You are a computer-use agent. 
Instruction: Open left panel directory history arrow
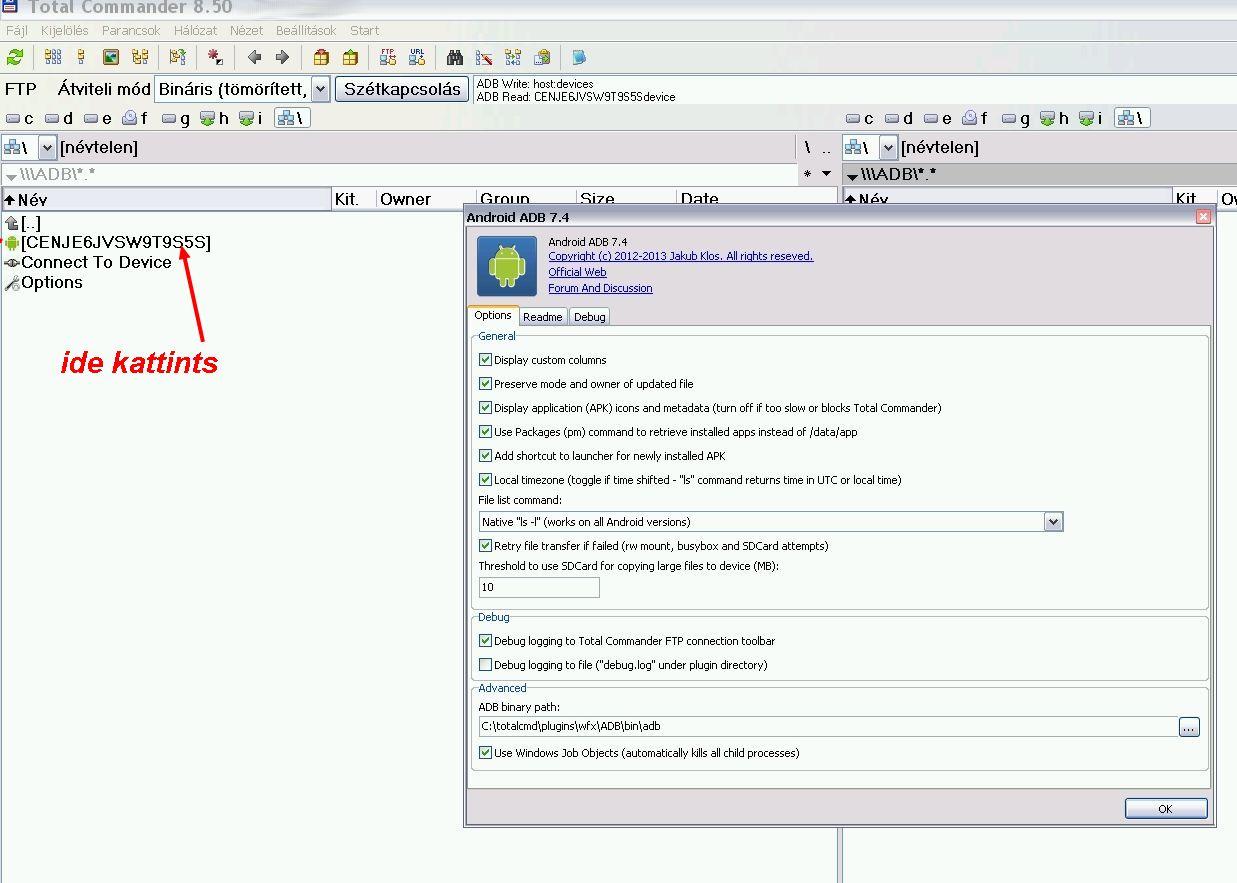[x=827, y=174]
